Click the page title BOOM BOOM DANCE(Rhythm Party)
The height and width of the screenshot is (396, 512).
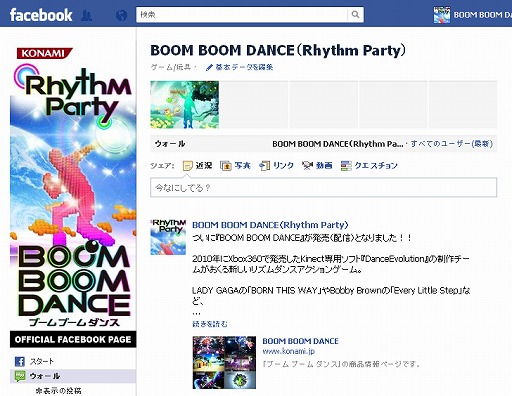pyautogui.click(x=278, y=50)
